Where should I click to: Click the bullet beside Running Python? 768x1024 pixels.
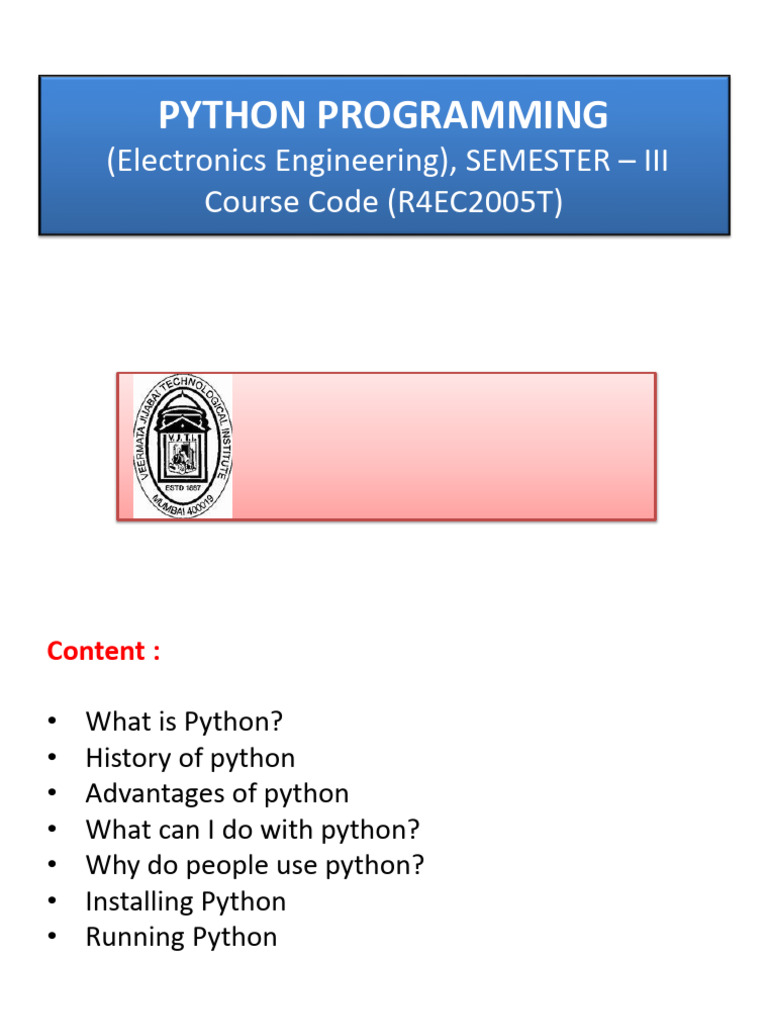click(x=52, y=937)
